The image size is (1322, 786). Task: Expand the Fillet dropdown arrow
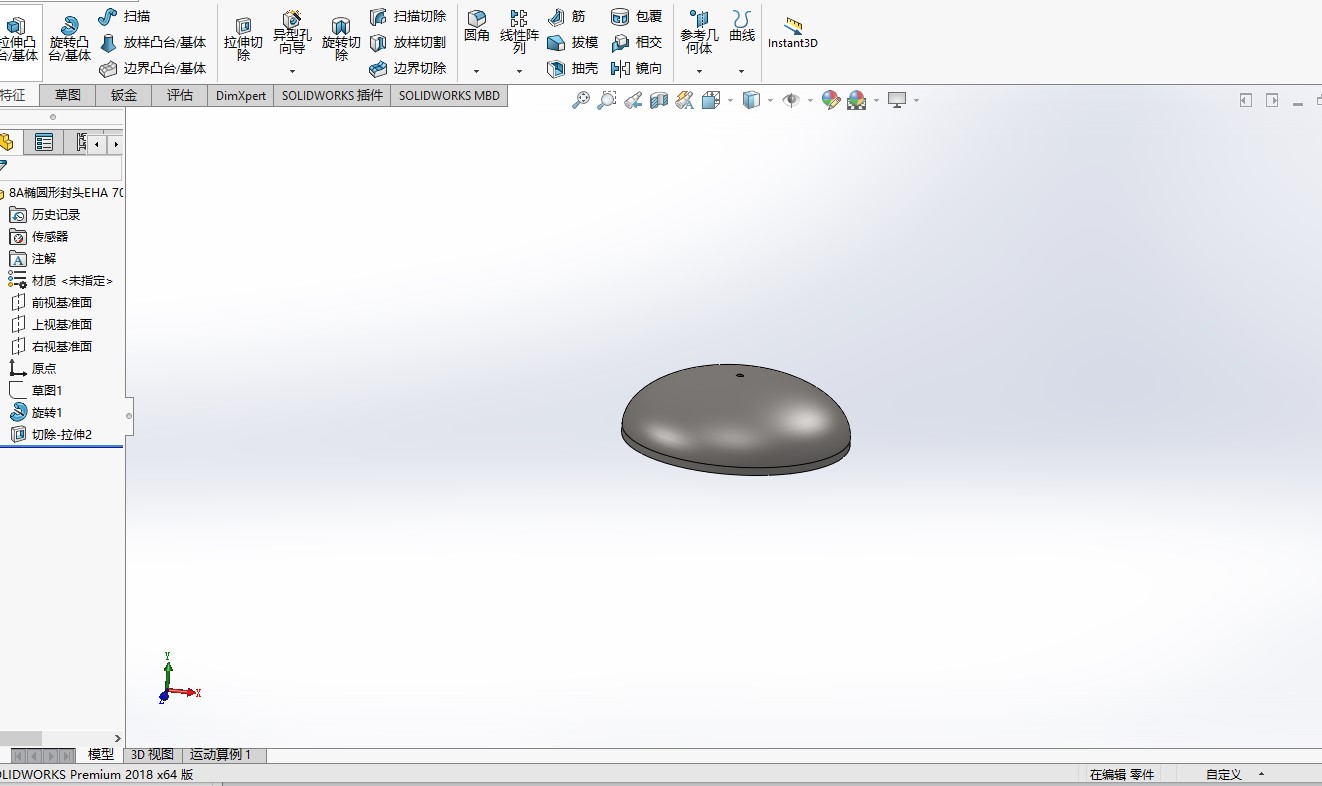click(476, 71)
